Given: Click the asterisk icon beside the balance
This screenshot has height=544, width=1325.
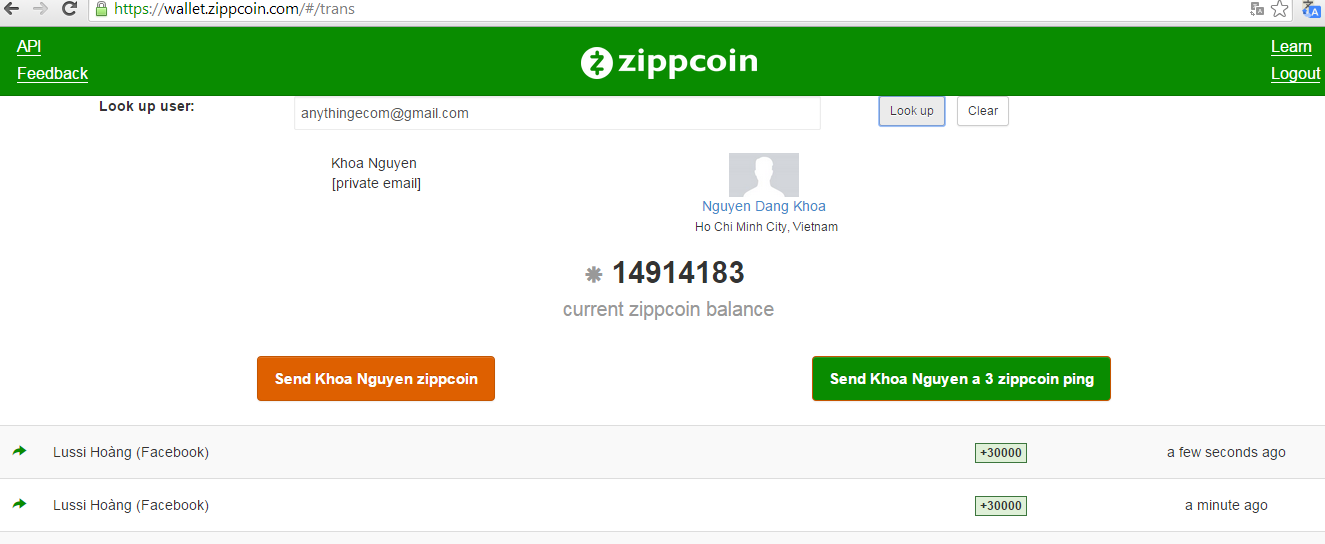Looking at the screenshot, I should [x=593, y=274].
